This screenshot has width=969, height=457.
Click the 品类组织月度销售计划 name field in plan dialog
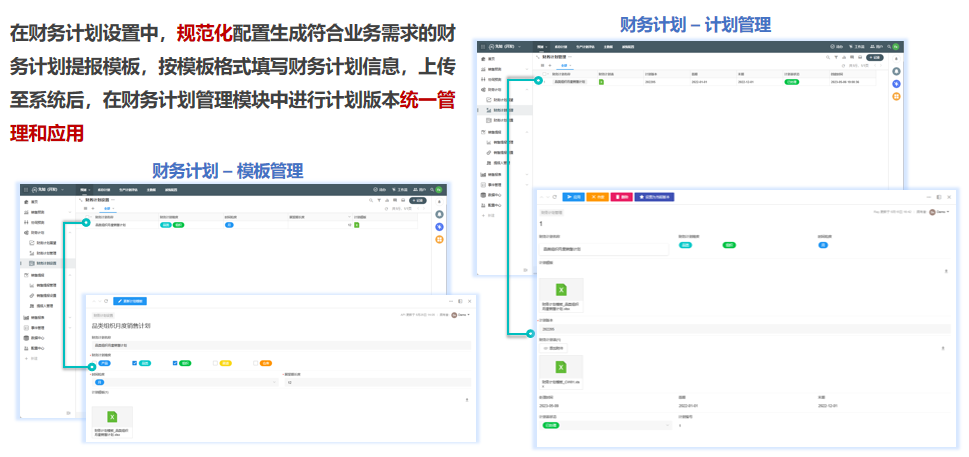point(604,249)
